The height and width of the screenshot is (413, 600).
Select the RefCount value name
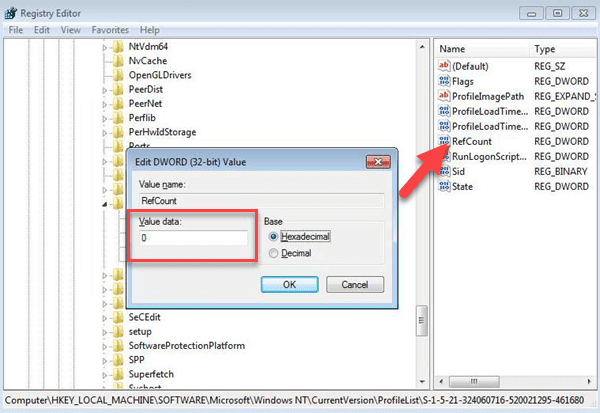pyautogui.click(x=472, y=141)
